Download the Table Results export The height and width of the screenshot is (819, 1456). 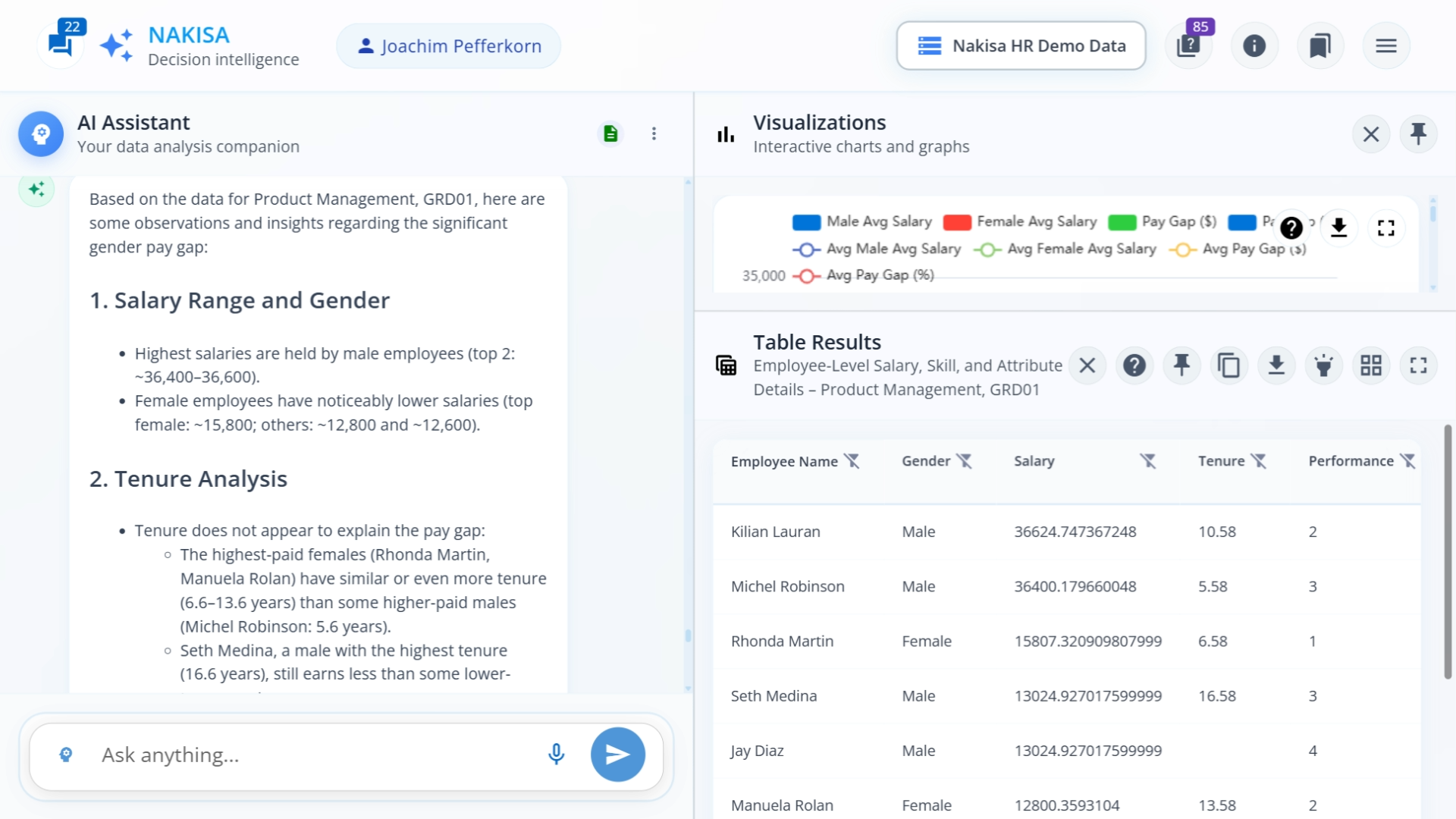pos(1277,365)
